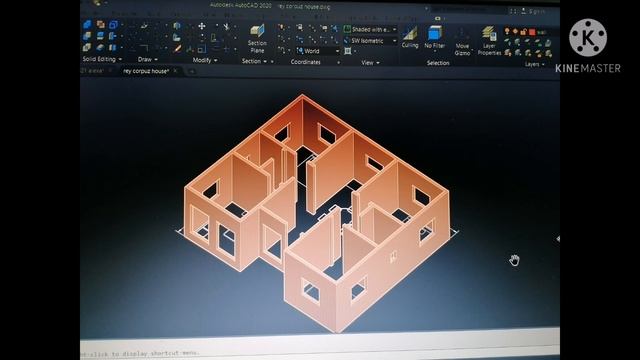The height and width of the screenshot is (360, 640).
Task: Click the red layer color swatch
Action: 532,32
